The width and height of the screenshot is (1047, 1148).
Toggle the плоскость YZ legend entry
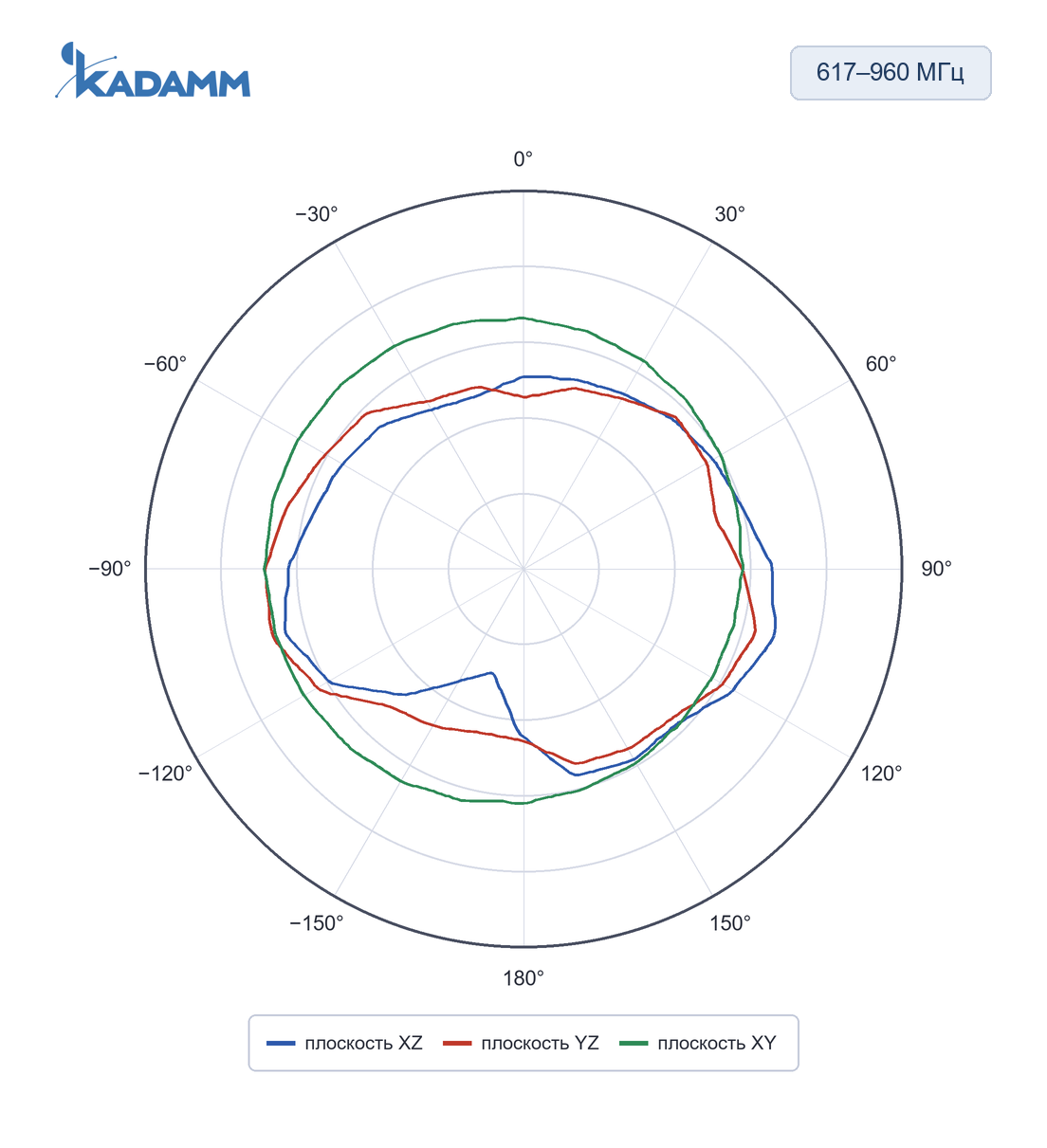click(522, 1043)
